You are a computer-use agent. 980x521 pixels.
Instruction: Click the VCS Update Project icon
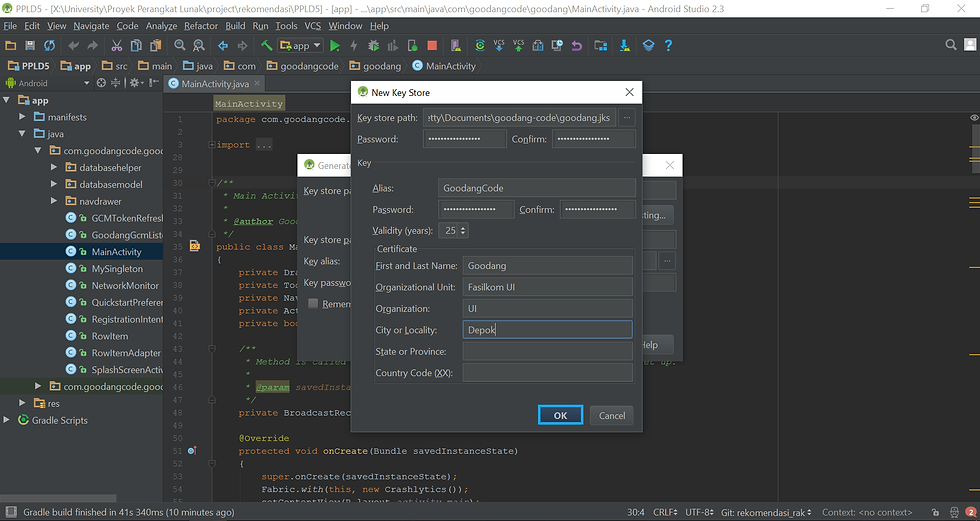[499, 46]
